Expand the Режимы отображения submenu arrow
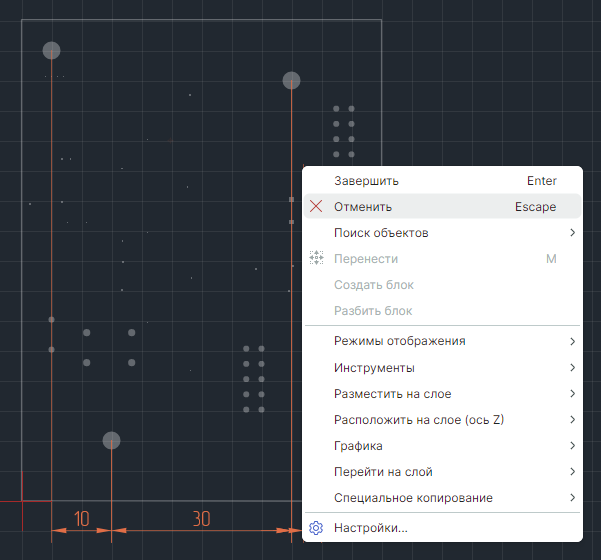The width and height of the screenshot is (601, 560). point(573,341)
